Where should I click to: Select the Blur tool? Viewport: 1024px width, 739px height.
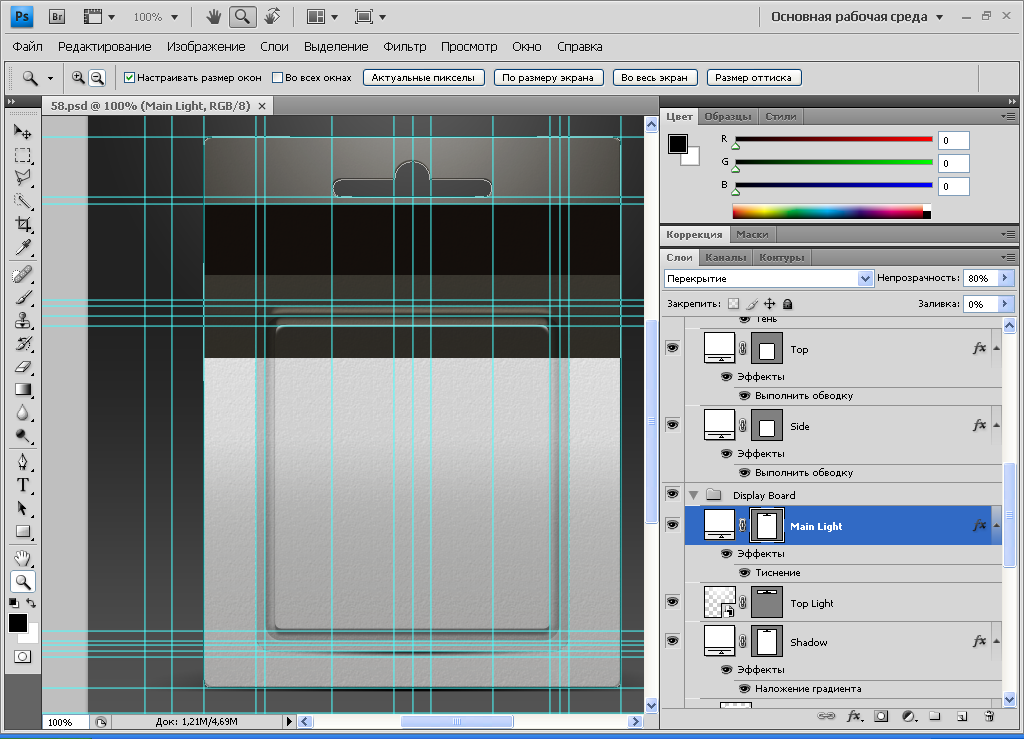tap(22, 413)
